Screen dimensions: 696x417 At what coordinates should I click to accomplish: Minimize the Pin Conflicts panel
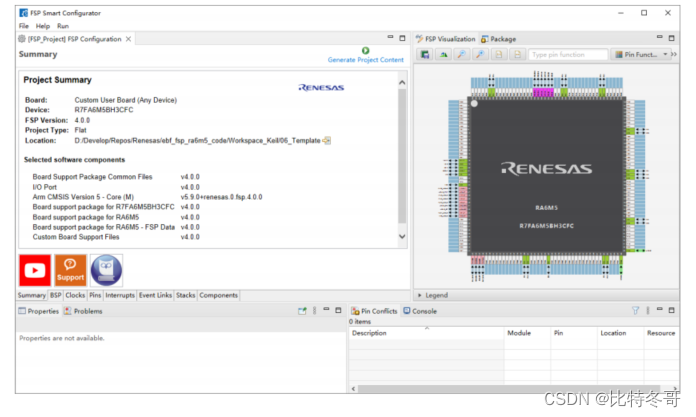click(x=660, y=310)
